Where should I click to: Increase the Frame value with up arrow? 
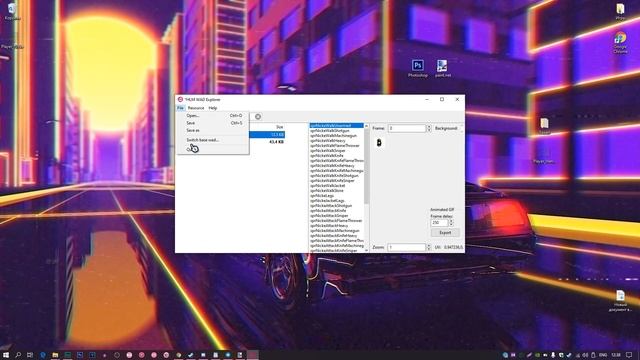tap(429, 127)
